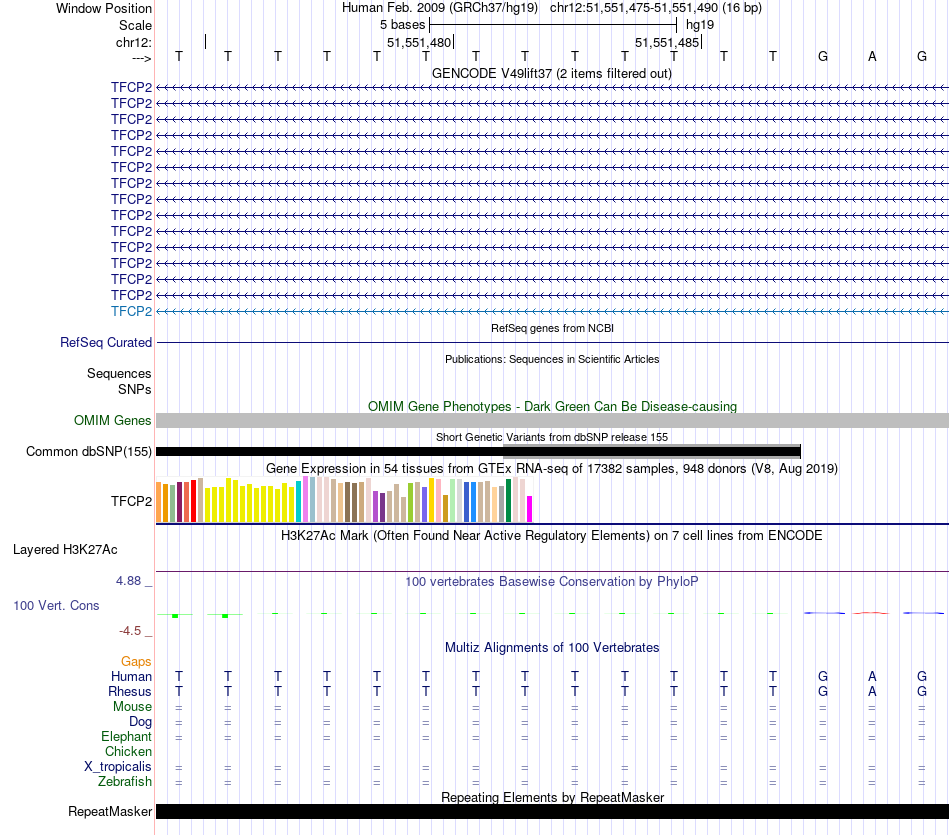
Task: Click the 51,551,480 coordinate label
Action: coord(419,42)
